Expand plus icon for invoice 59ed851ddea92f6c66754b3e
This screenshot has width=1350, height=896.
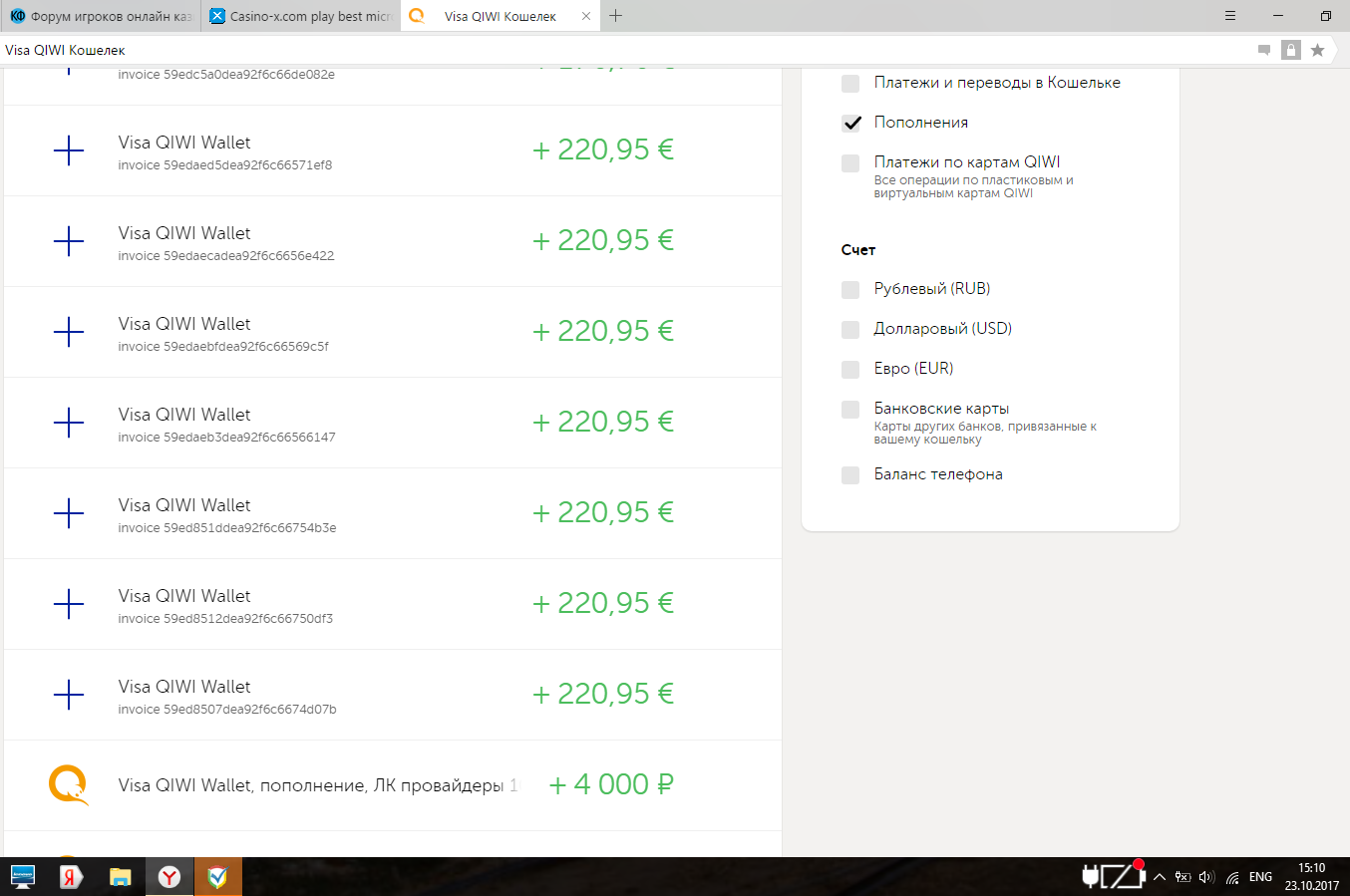(69, 513)
